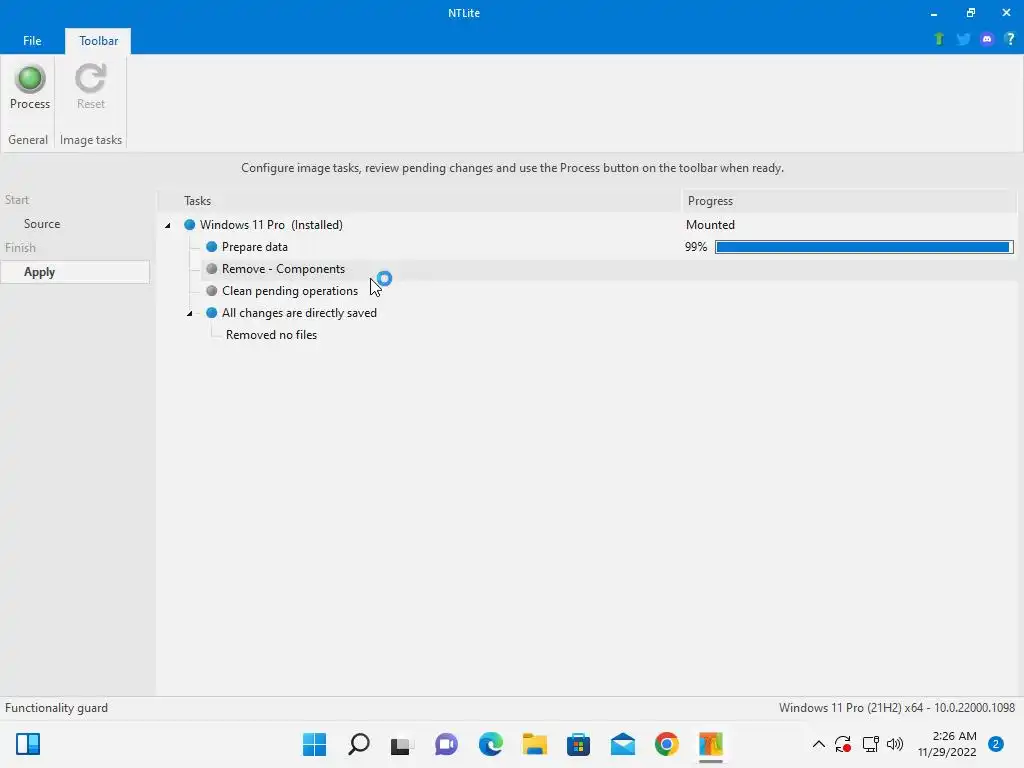Collapse the Windows 11 Pro (Installed) node
The height and width of the screenshot is (768, 1024).
pyautogui.click(x=168, y=225)
